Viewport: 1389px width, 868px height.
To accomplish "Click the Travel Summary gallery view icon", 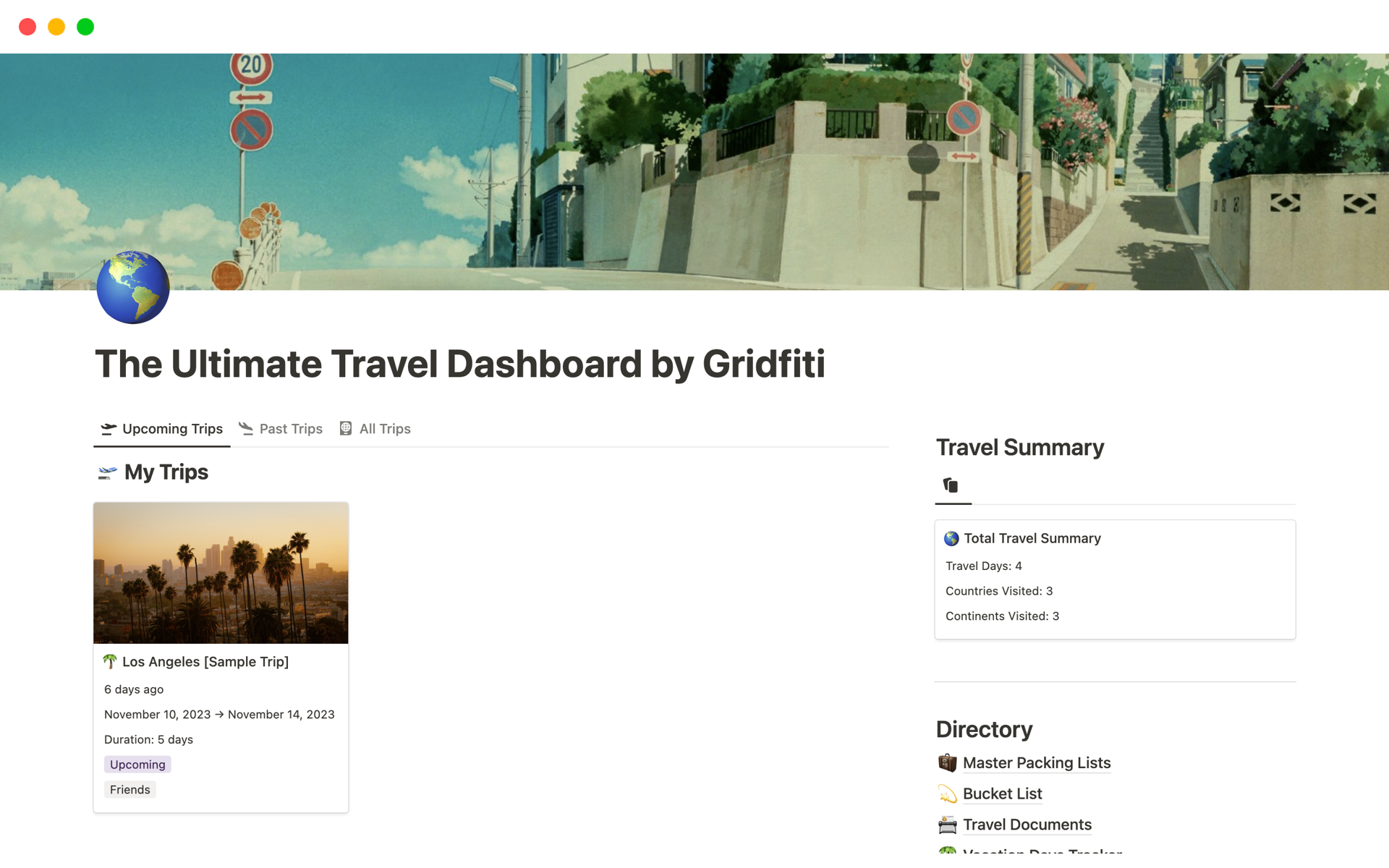I will [x=951, y=485].
